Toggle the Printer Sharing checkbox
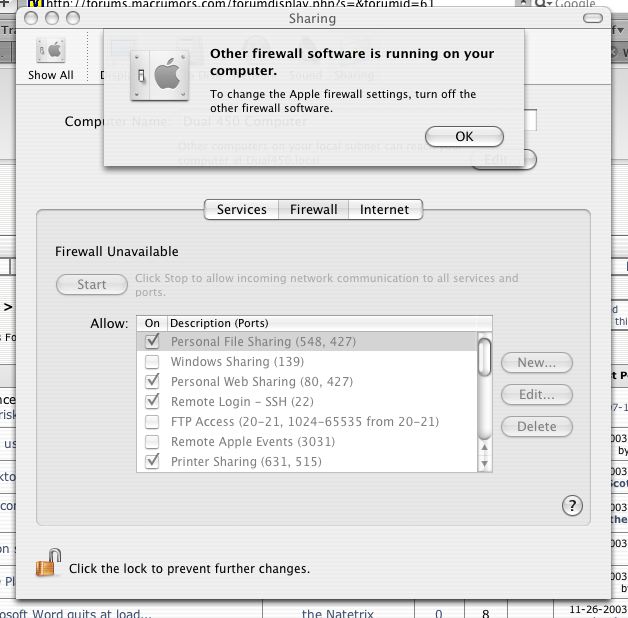This screenshot has width=628, height=618. [152, 461]
